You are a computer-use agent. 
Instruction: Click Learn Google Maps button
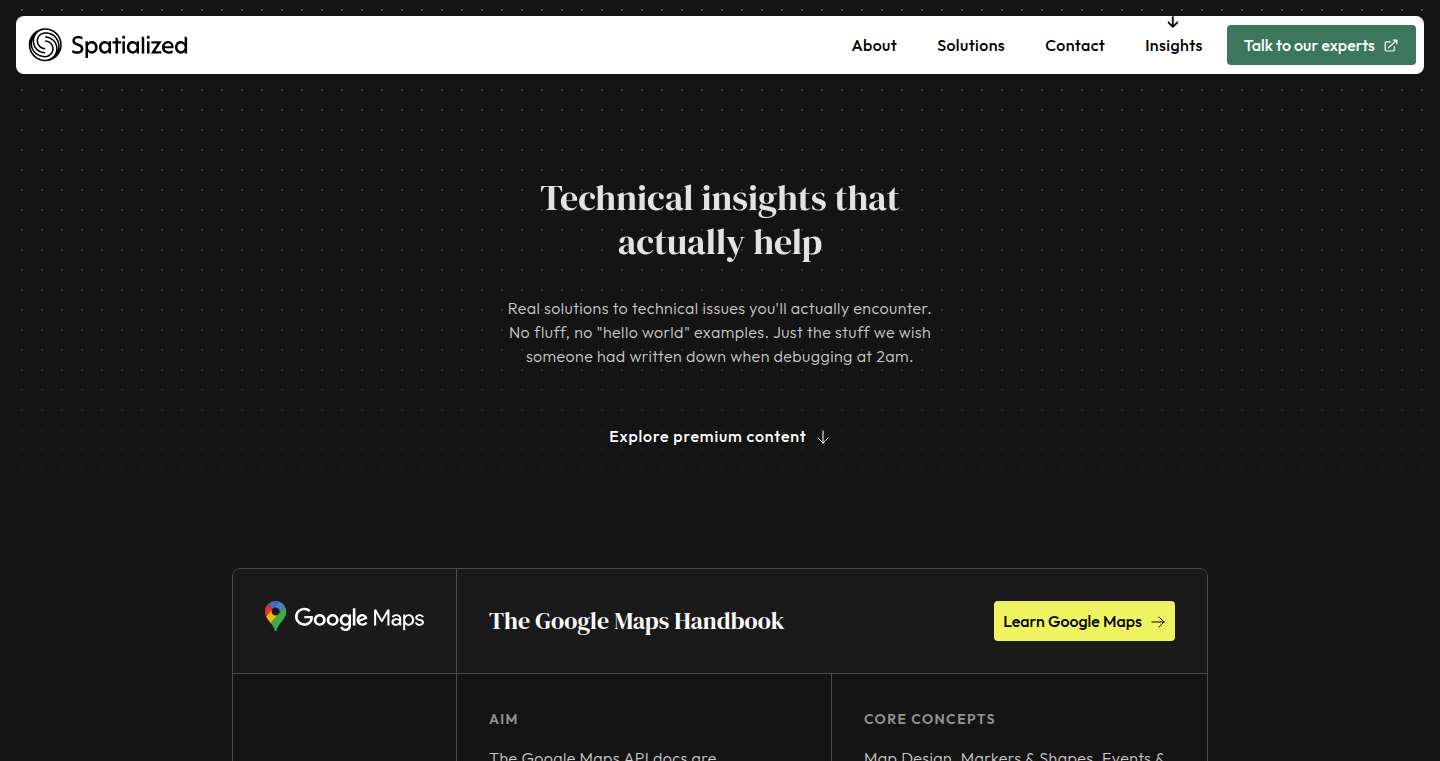[x=1084, y=621]
